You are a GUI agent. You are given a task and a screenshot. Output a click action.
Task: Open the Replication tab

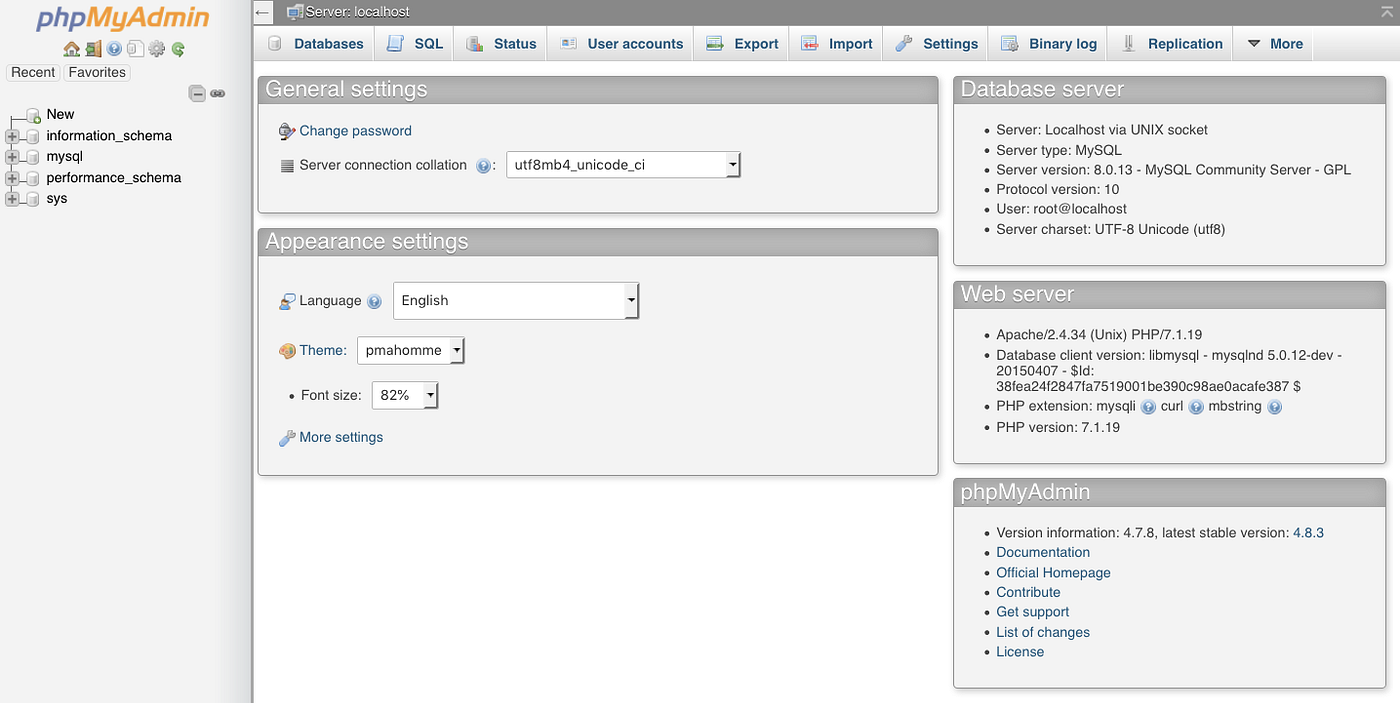coord(1172,44)
